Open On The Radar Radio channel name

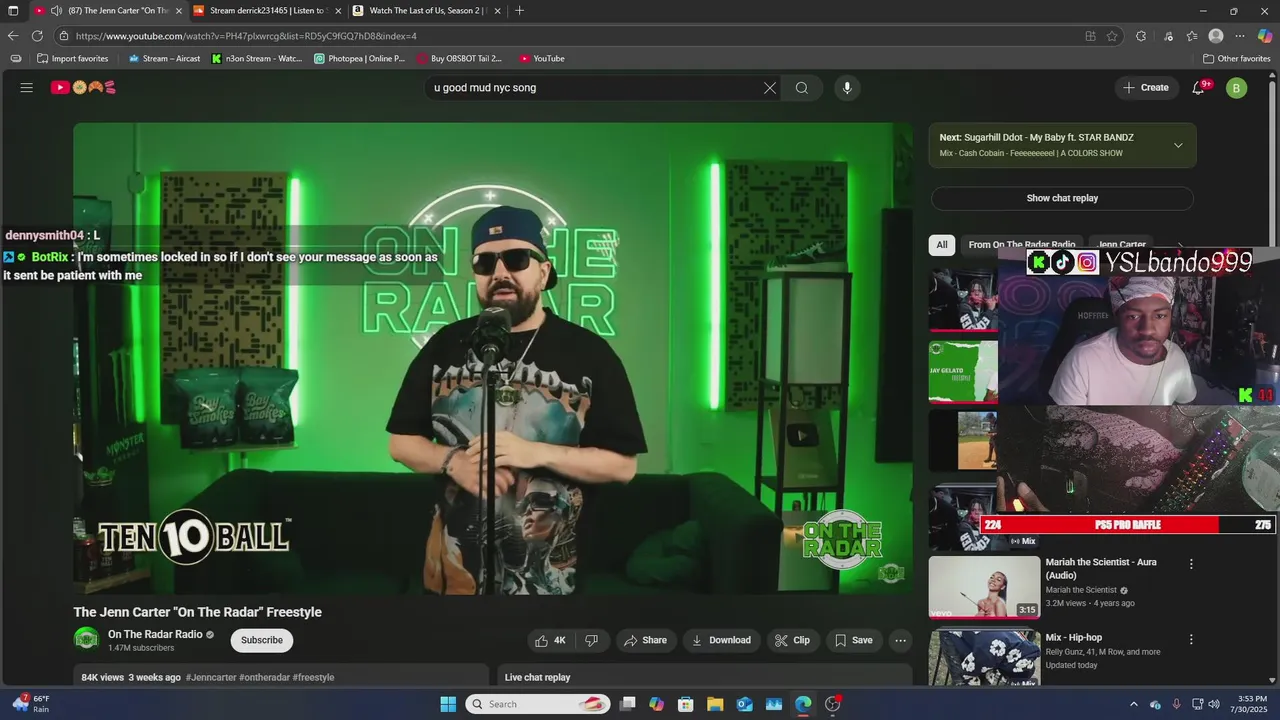(x=155, y=634)
